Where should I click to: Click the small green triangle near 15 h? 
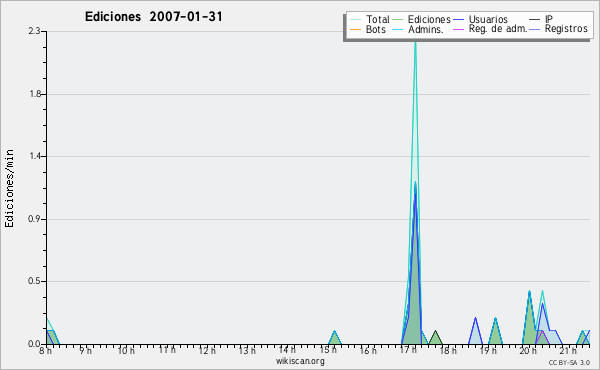334,339
